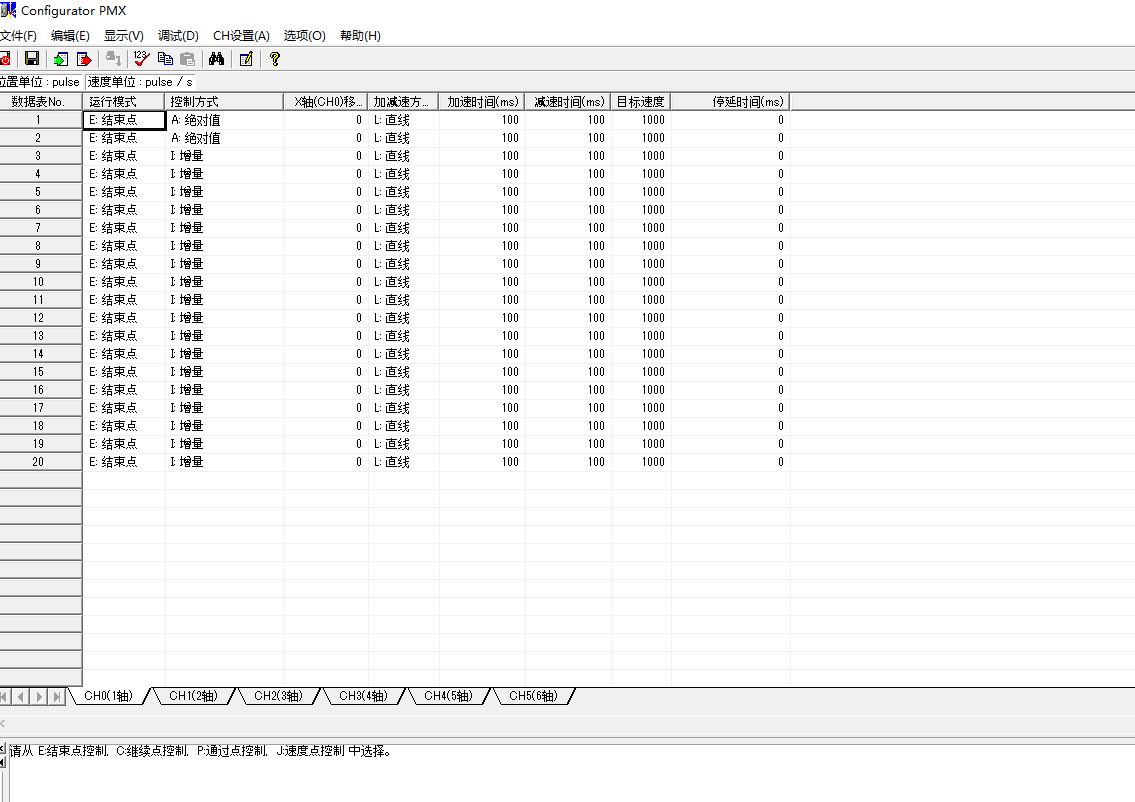Image resolution: width=1135 pixels, height=802 pixels.
Task: Switch to the CH3(4轴) tab
Action: point(363,696)
